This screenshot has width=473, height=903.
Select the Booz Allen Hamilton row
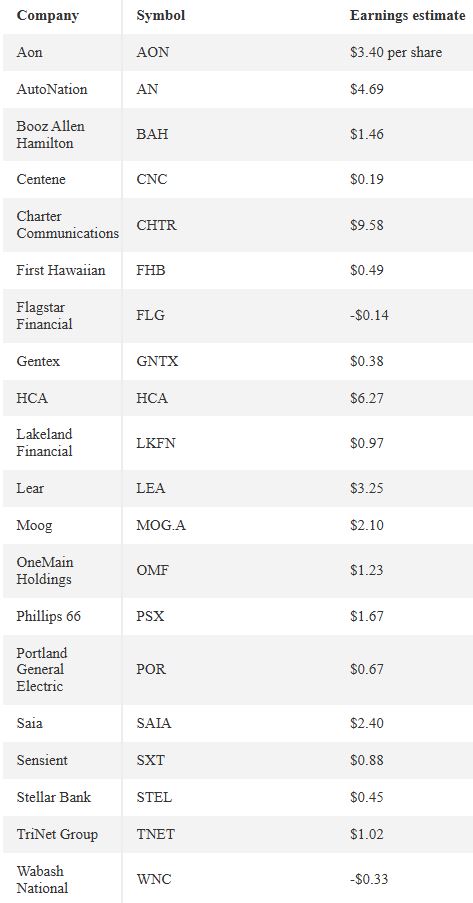pyautogui.click(x=238, y=134)
